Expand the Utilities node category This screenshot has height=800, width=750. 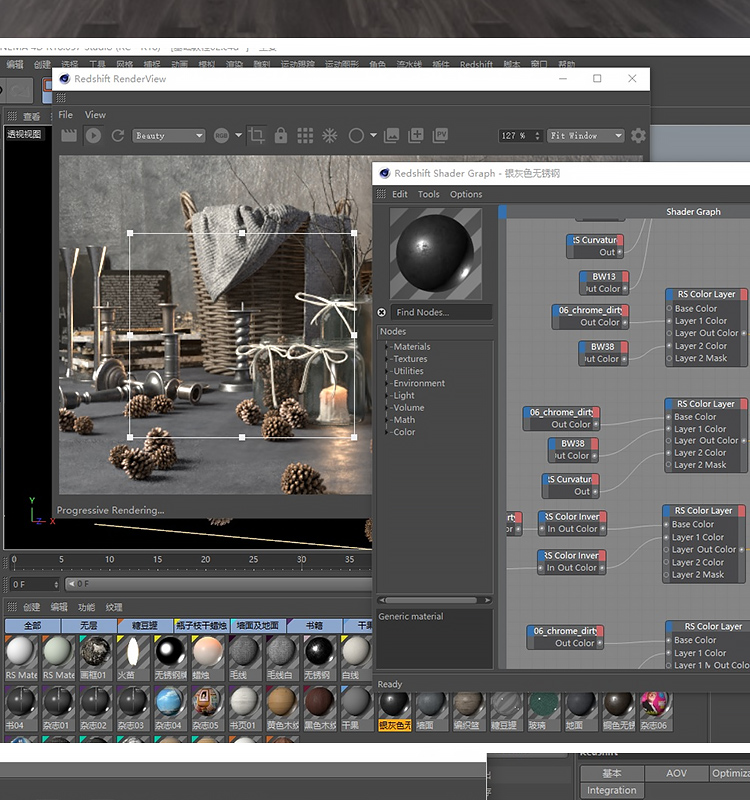tap(408, 371)
